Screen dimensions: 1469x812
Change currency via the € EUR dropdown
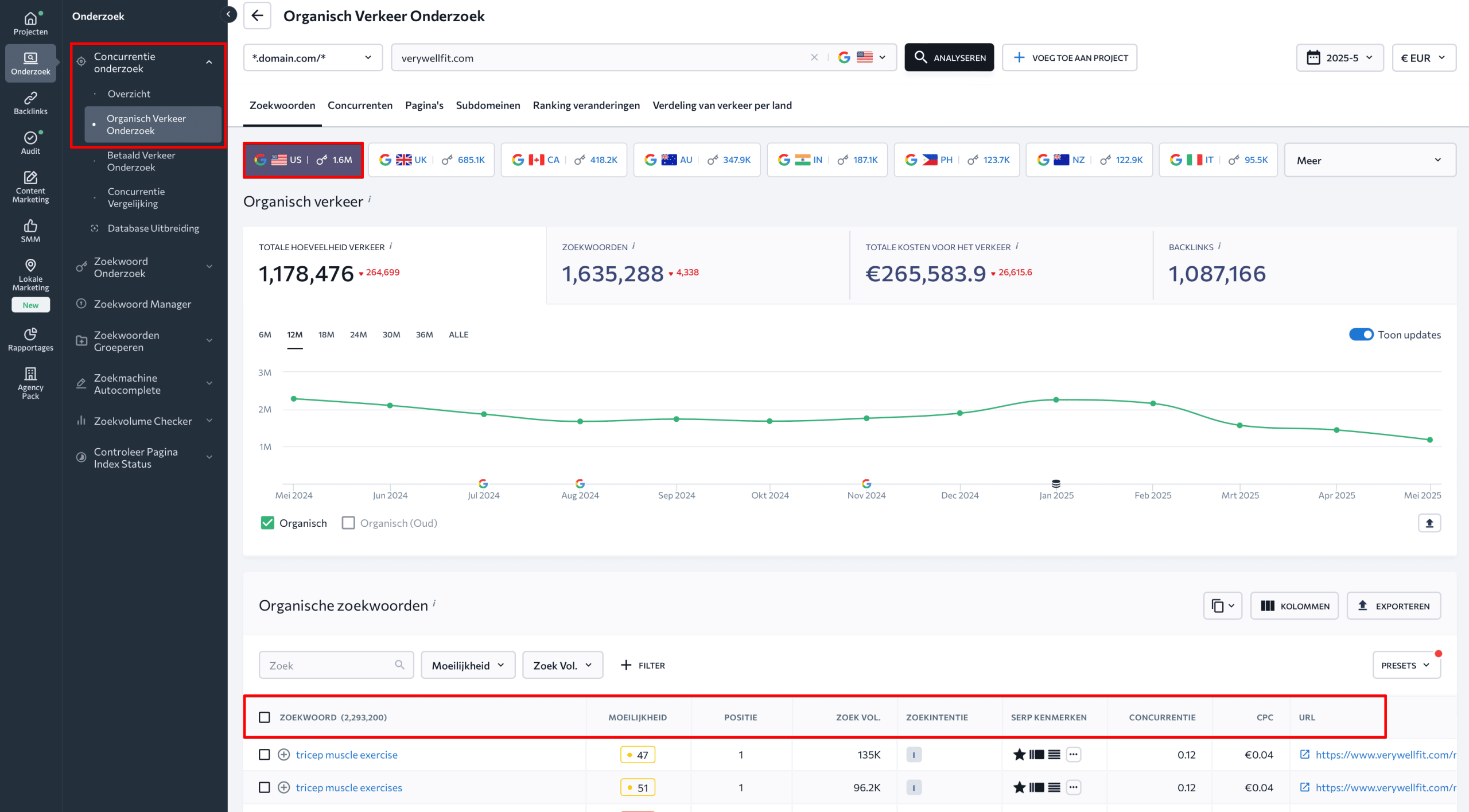(1424, 57)
